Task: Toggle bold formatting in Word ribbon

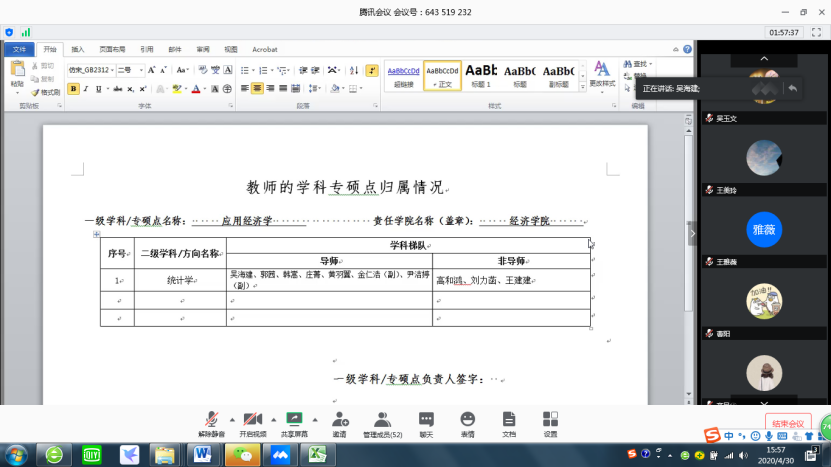Action: tap(74, 89)
